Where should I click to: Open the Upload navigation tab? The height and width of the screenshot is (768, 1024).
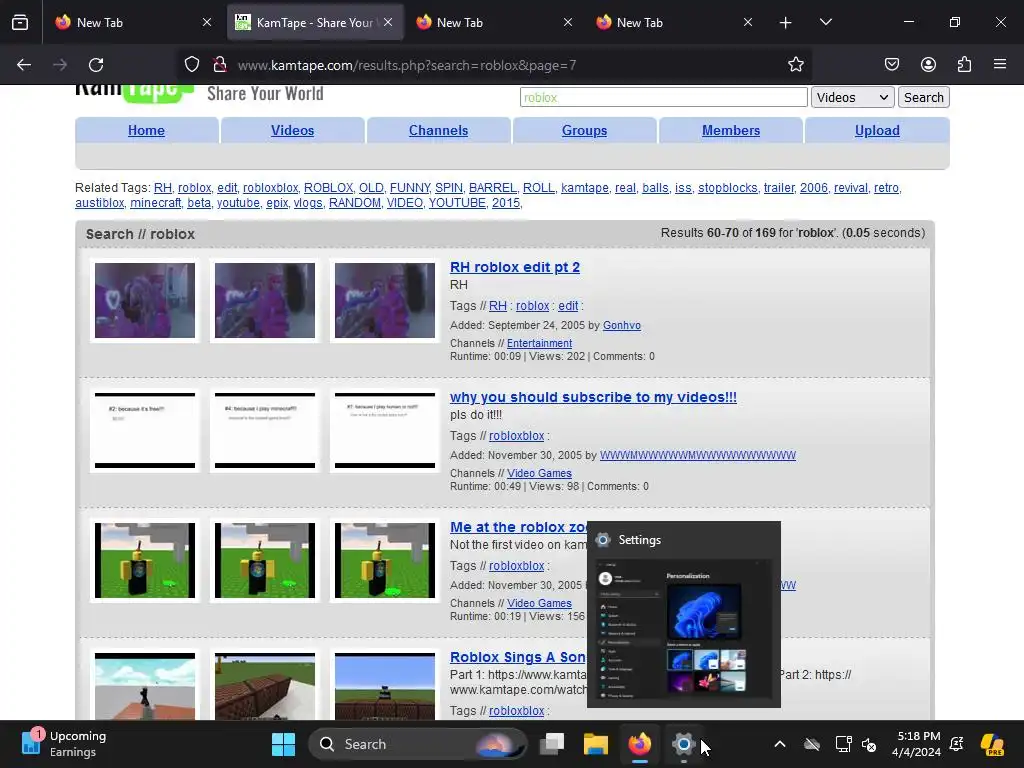click(877, 131)
